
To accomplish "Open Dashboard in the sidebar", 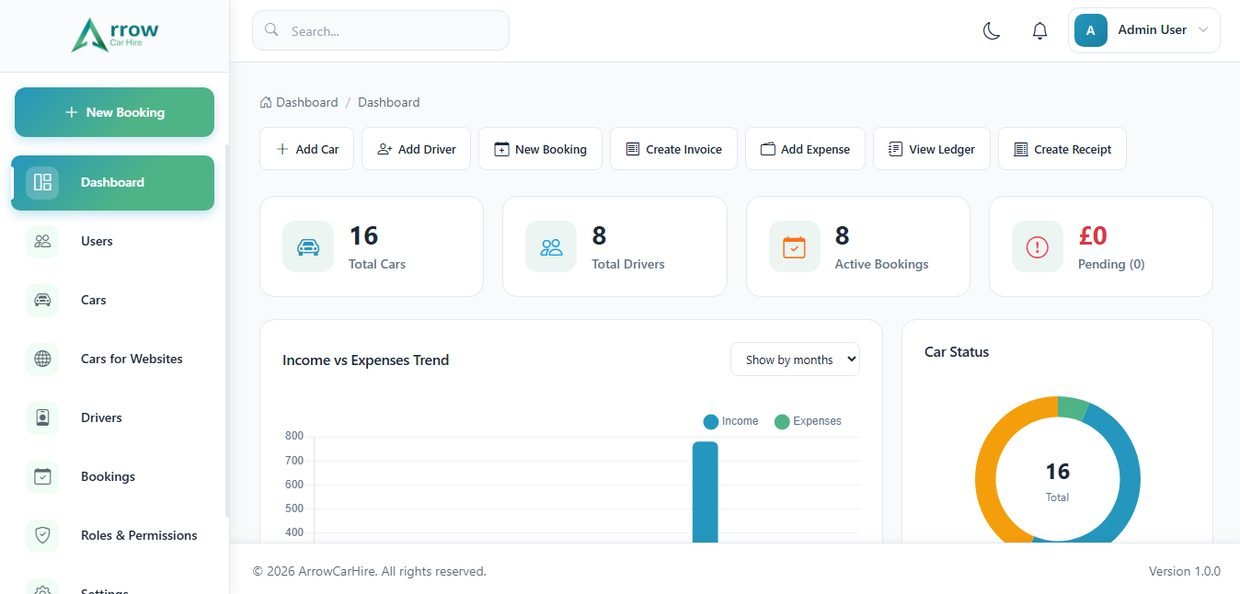I will 112,182.
